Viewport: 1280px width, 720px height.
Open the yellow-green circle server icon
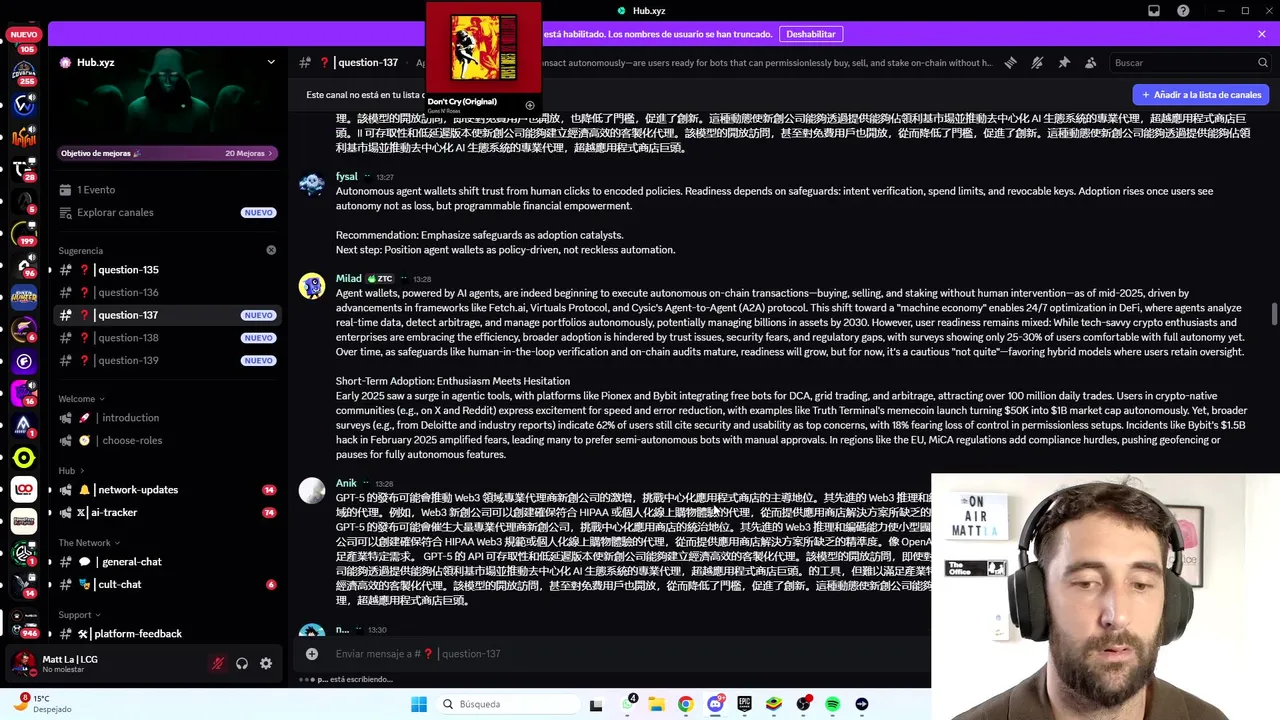click(24, 458)
